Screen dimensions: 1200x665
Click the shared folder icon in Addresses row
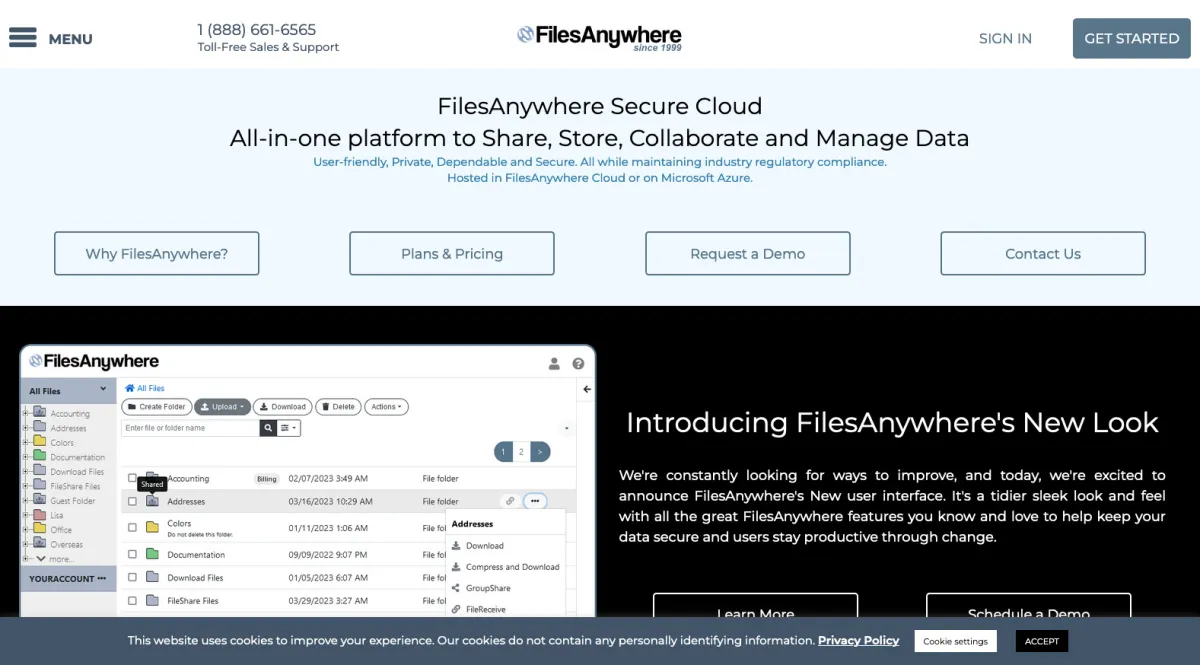point(152,501)
